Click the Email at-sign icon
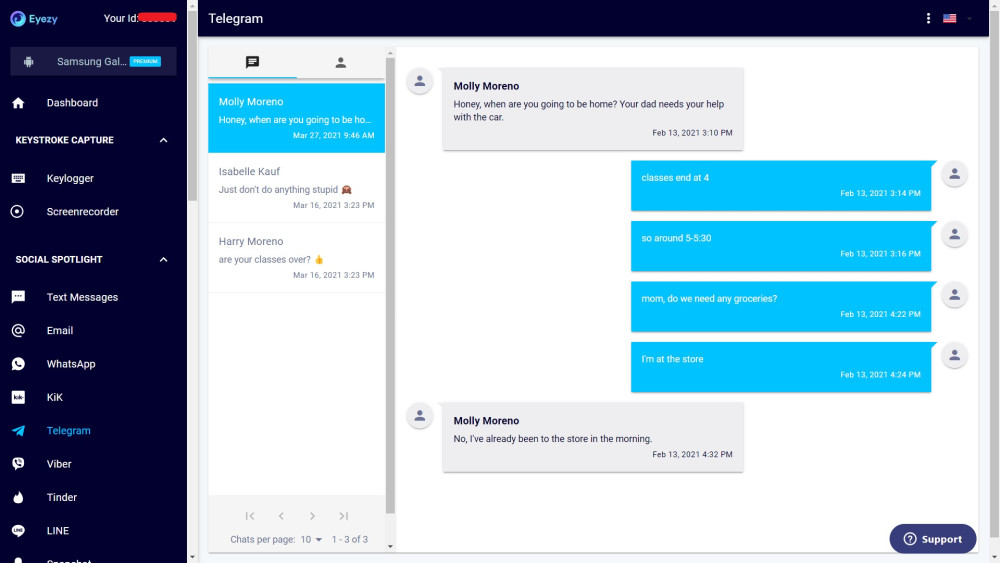This screenshot has width=1000, height=563. 18,330
